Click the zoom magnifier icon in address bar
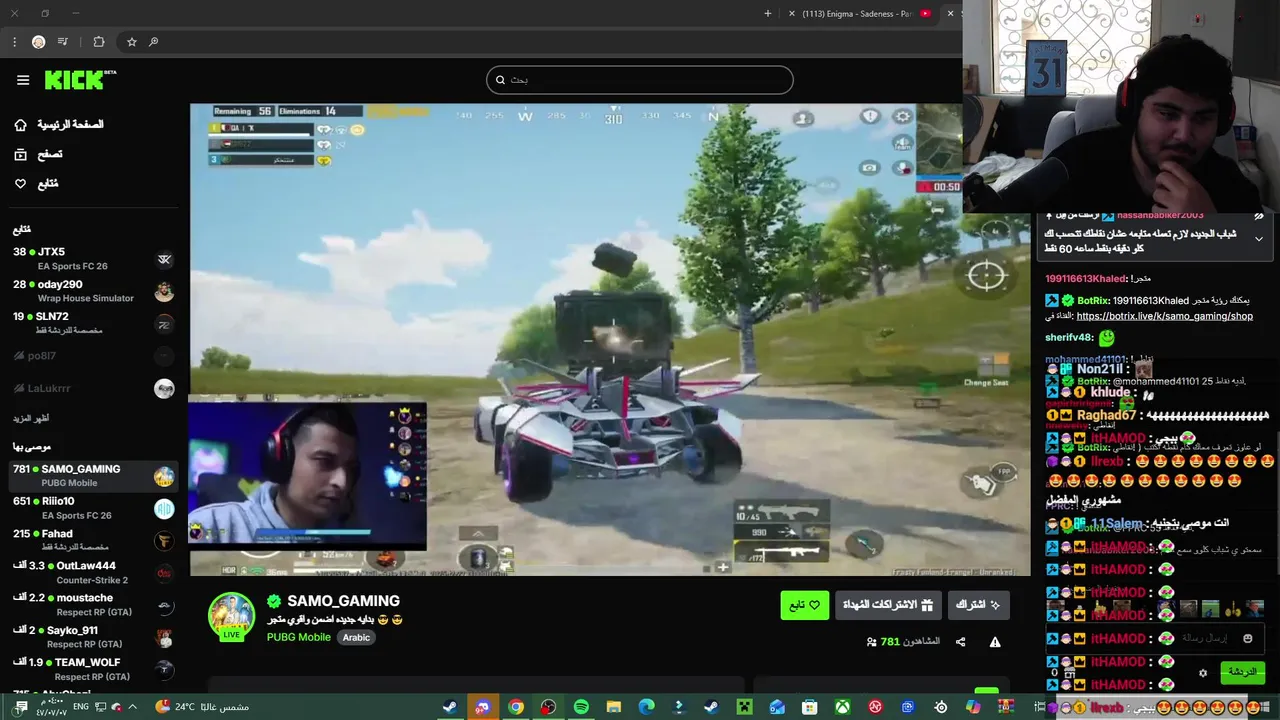 (x=153, y=42)
